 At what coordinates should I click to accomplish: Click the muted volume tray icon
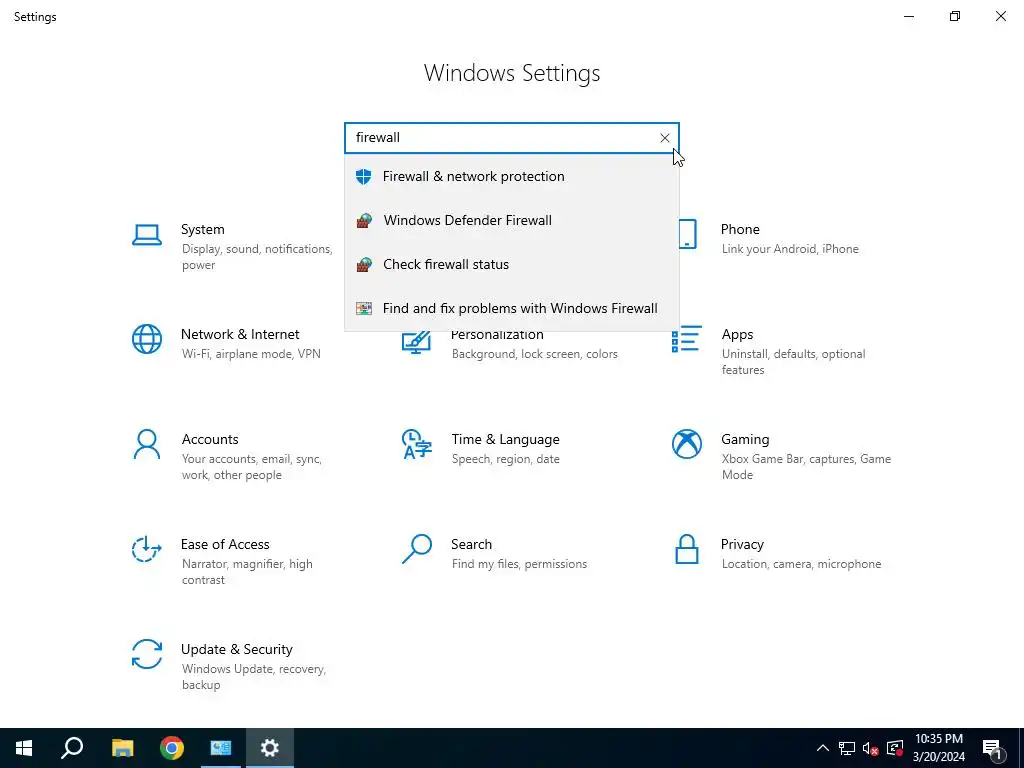(871, 748)
